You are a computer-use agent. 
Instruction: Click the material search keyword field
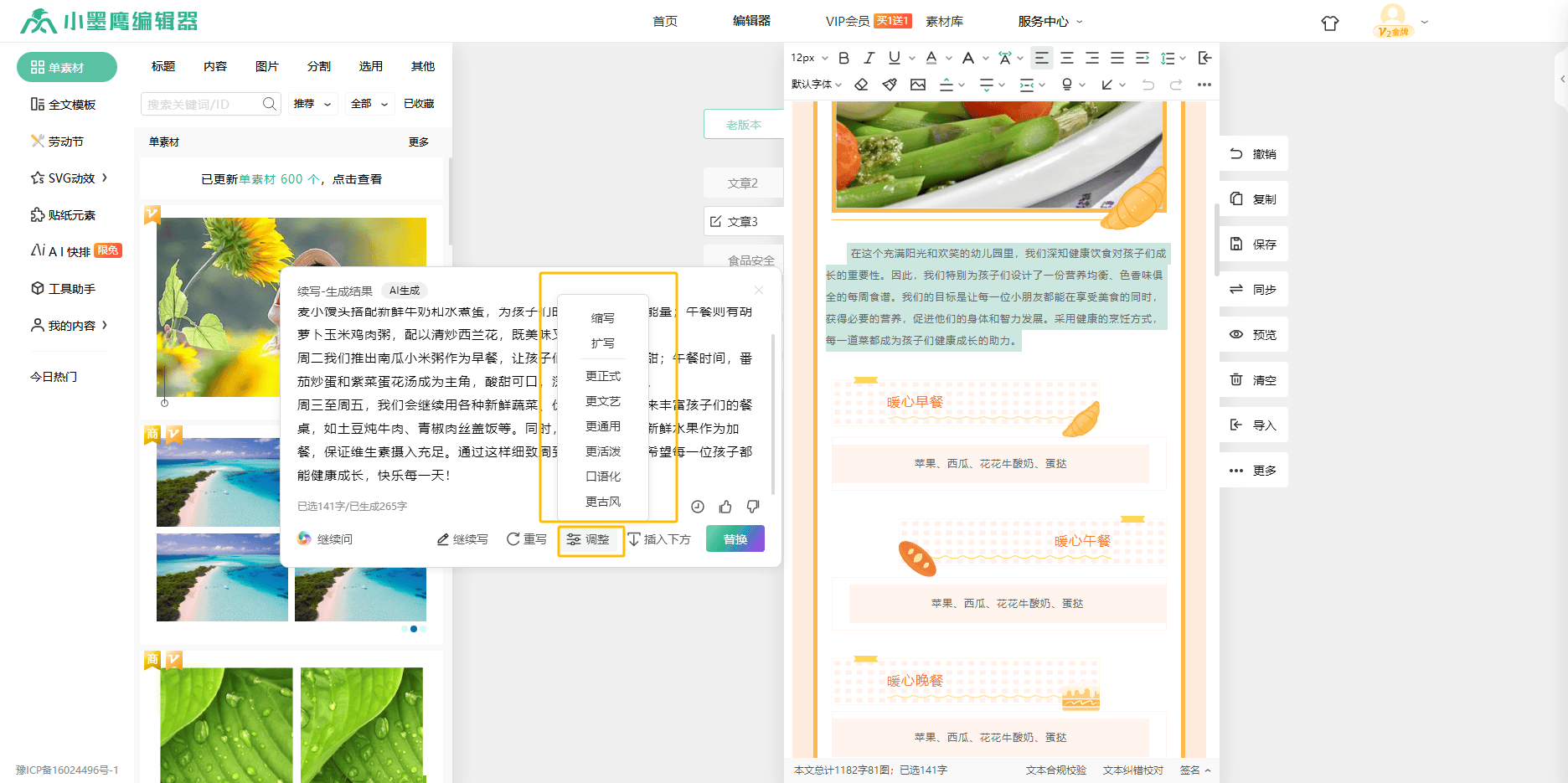coord(201,104)
